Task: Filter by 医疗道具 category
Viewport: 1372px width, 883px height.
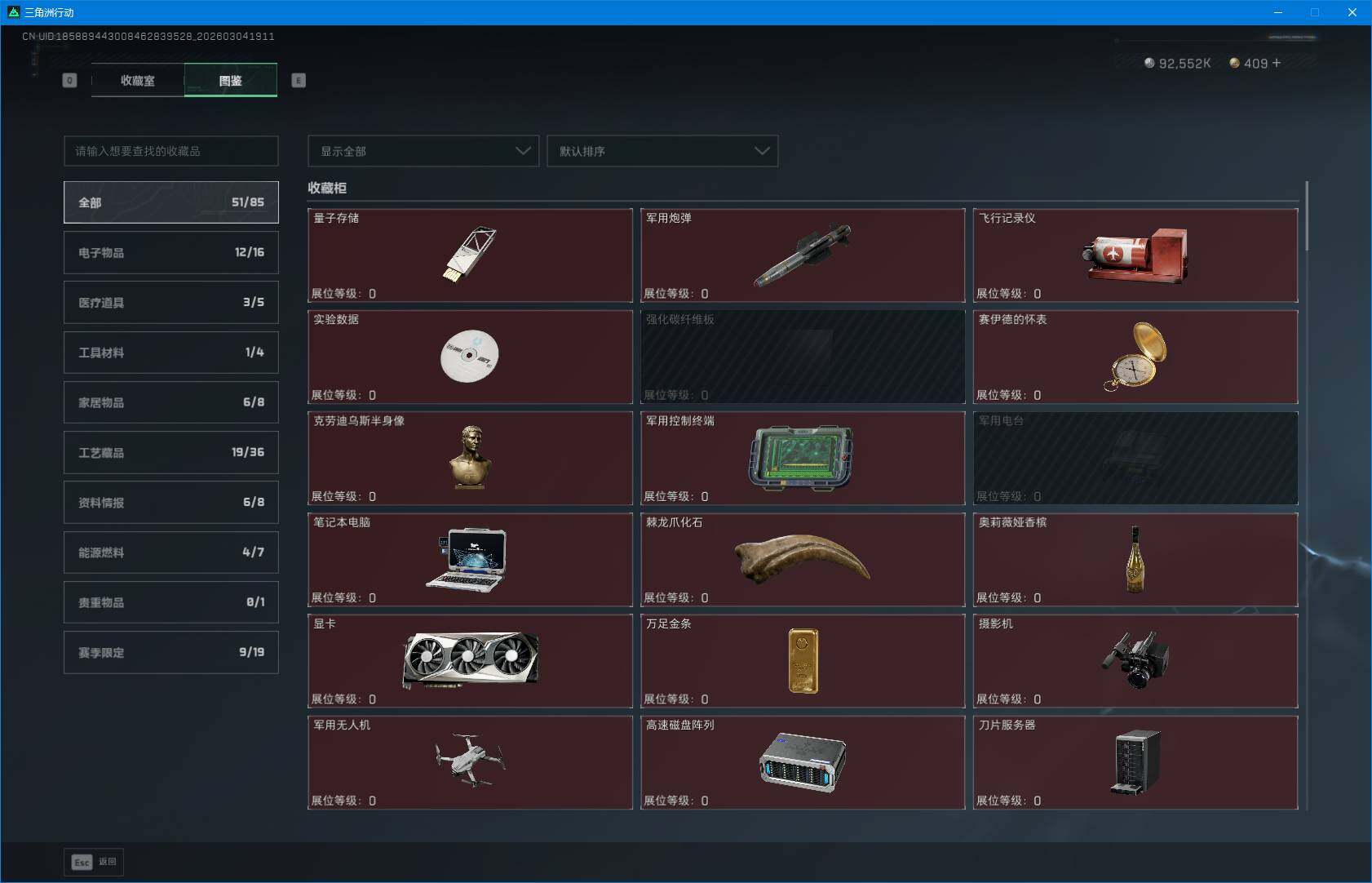Action: coord(171,302)
